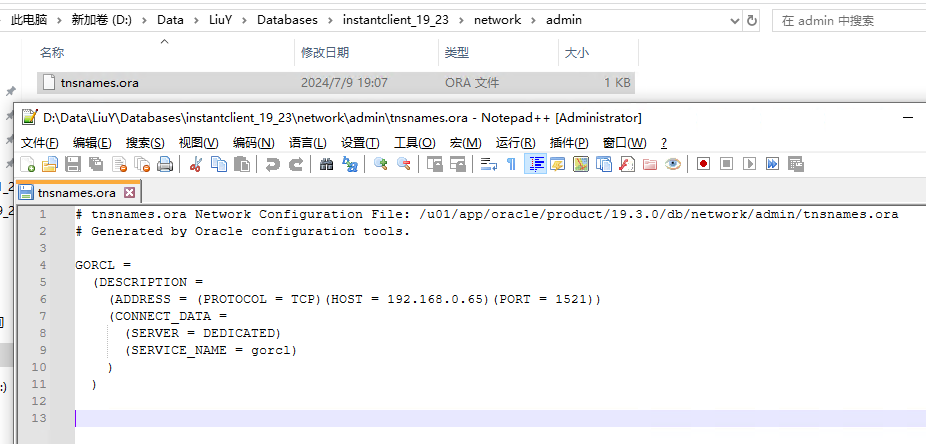Zoom out using the magnifier minus icon
Image resolution: width=926 pixels, height=444 pixels.
(x=403, y=164)
